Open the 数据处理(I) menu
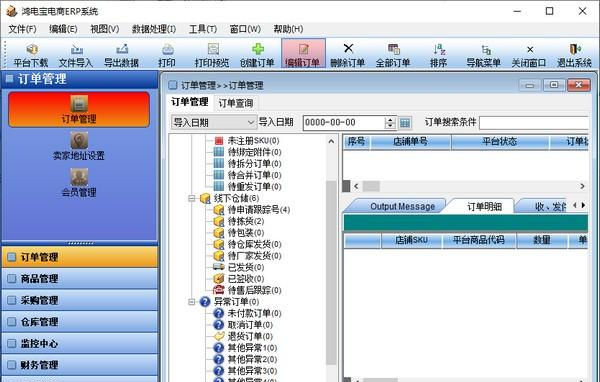Image resolution: width=600 pixels, height=382 pixels. click(x=154, y=29)
